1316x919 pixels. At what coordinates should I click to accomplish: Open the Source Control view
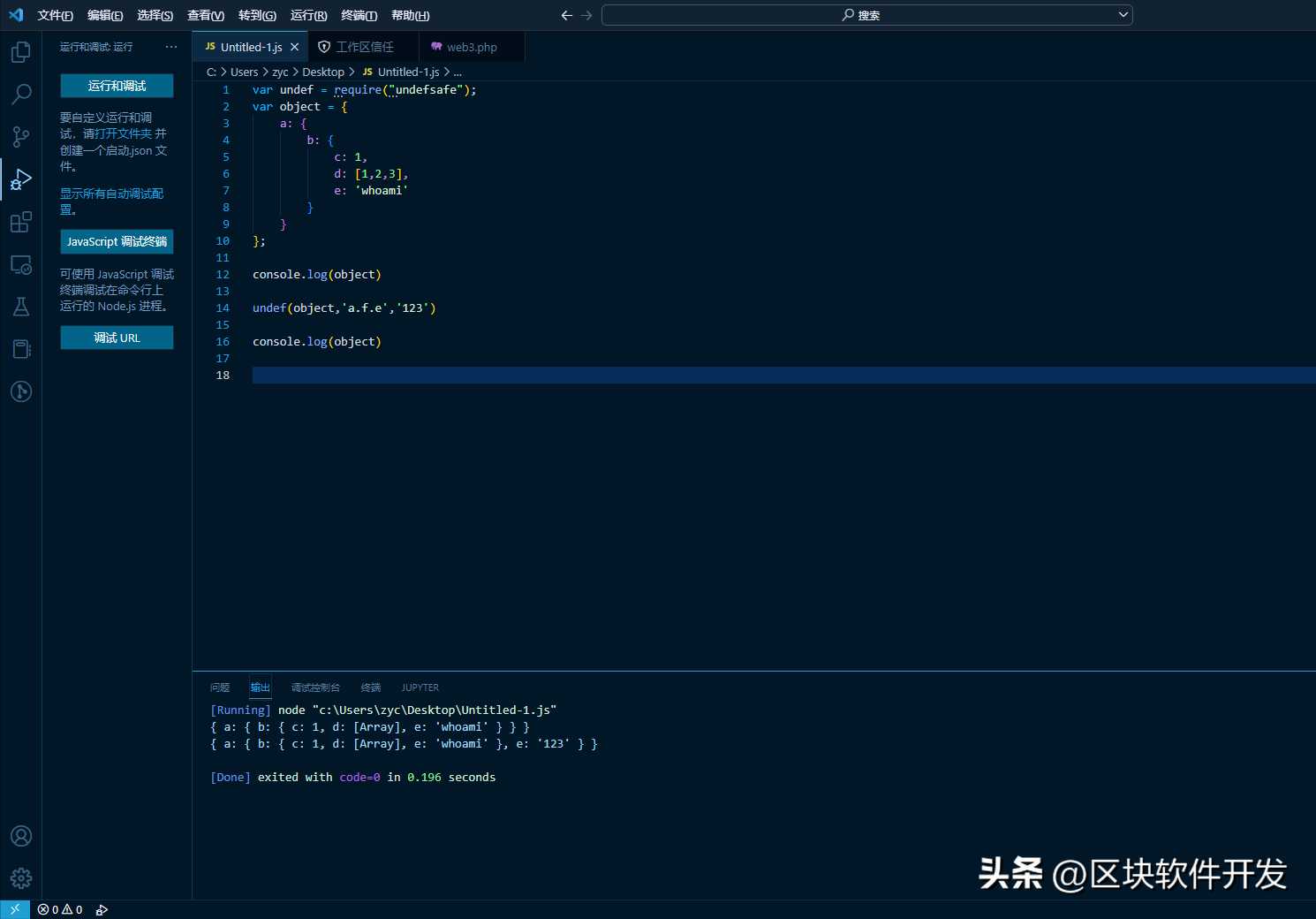21,136
